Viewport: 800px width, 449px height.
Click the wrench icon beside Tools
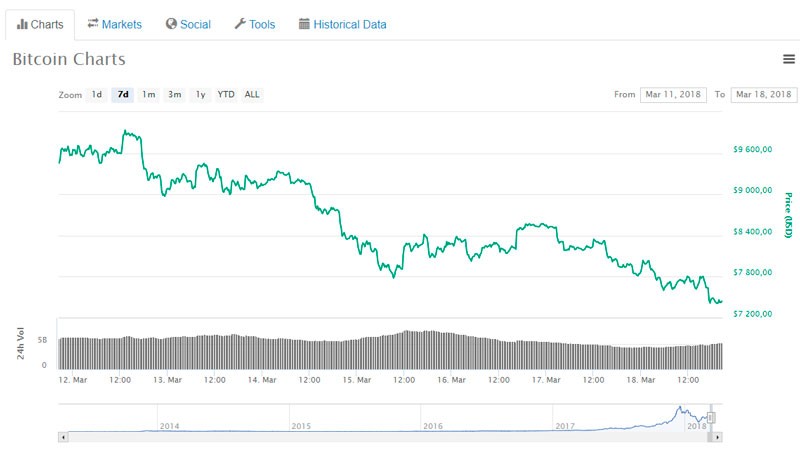coord(240,24)
